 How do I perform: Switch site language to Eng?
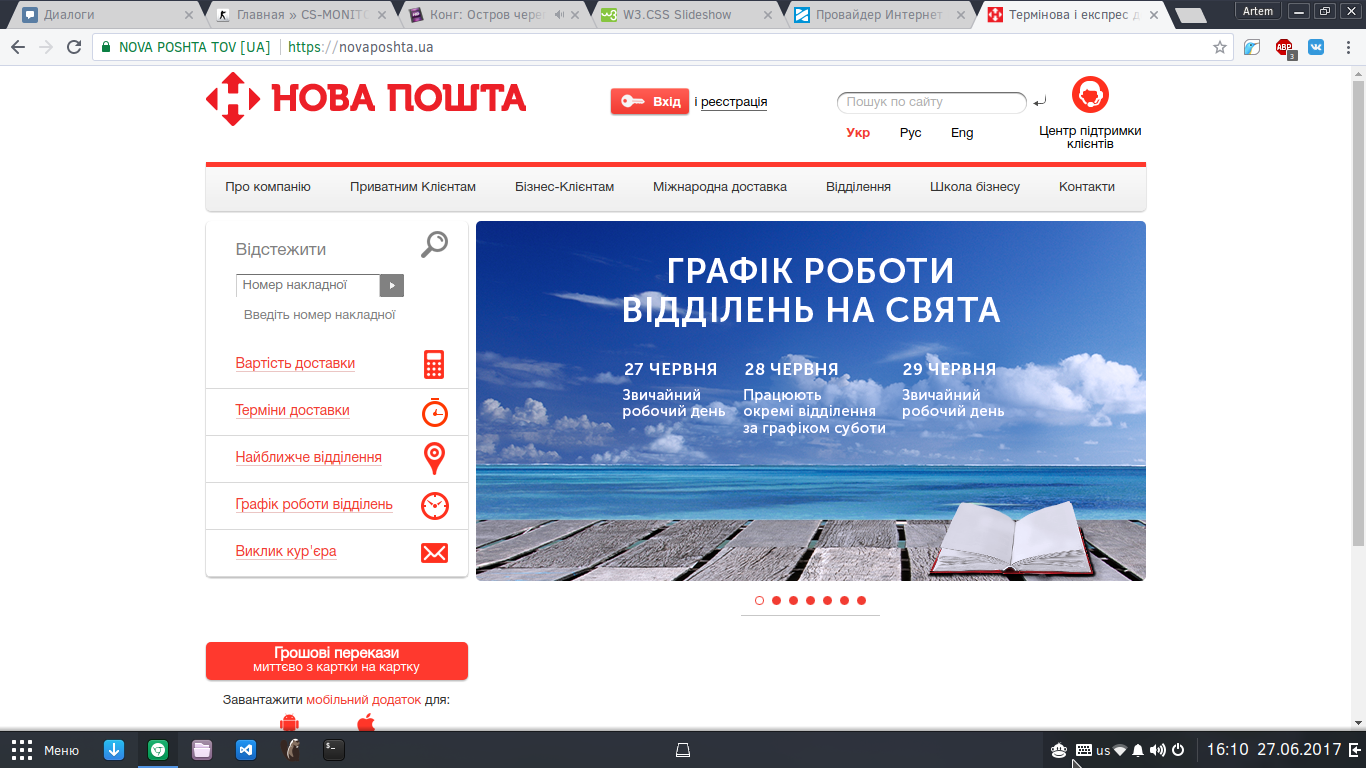[962, 133]
